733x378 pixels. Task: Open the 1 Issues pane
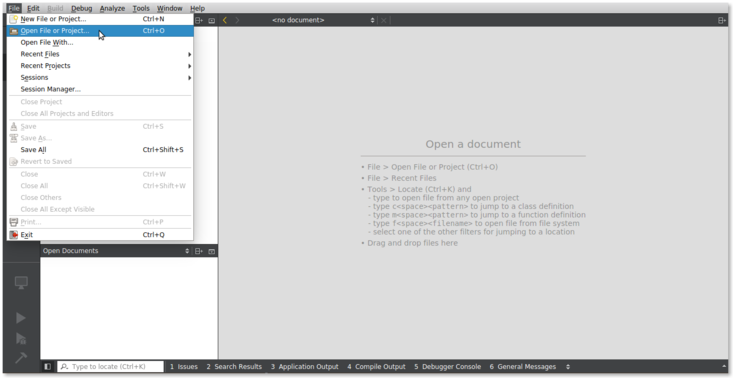tap(183, 367)
